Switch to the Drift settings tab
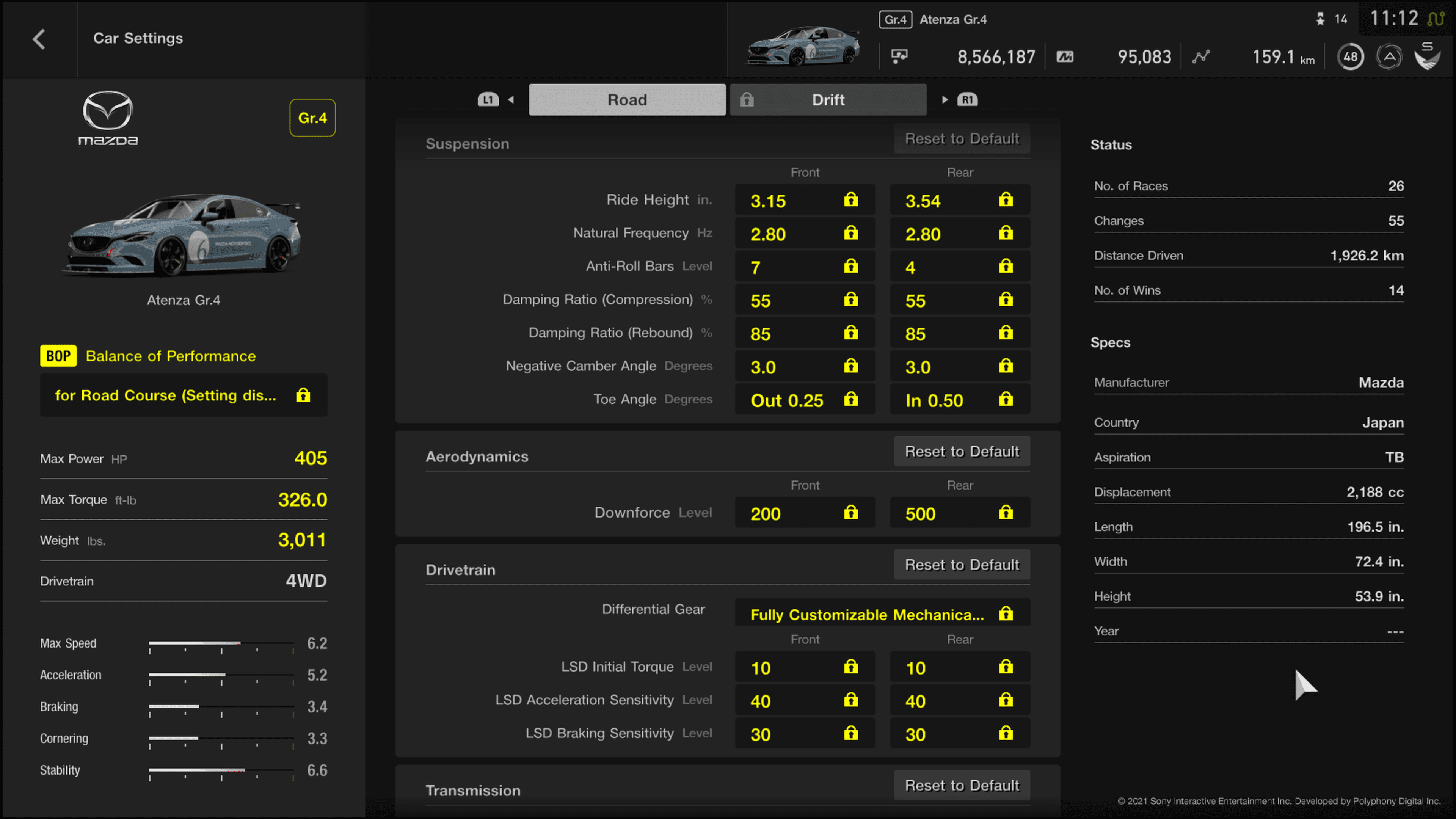 tap(828, 99)
